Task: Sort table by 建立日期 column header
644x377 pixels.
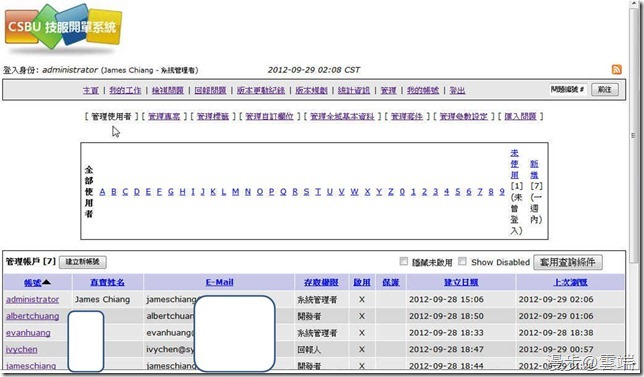Action: (x=461, y=283)
